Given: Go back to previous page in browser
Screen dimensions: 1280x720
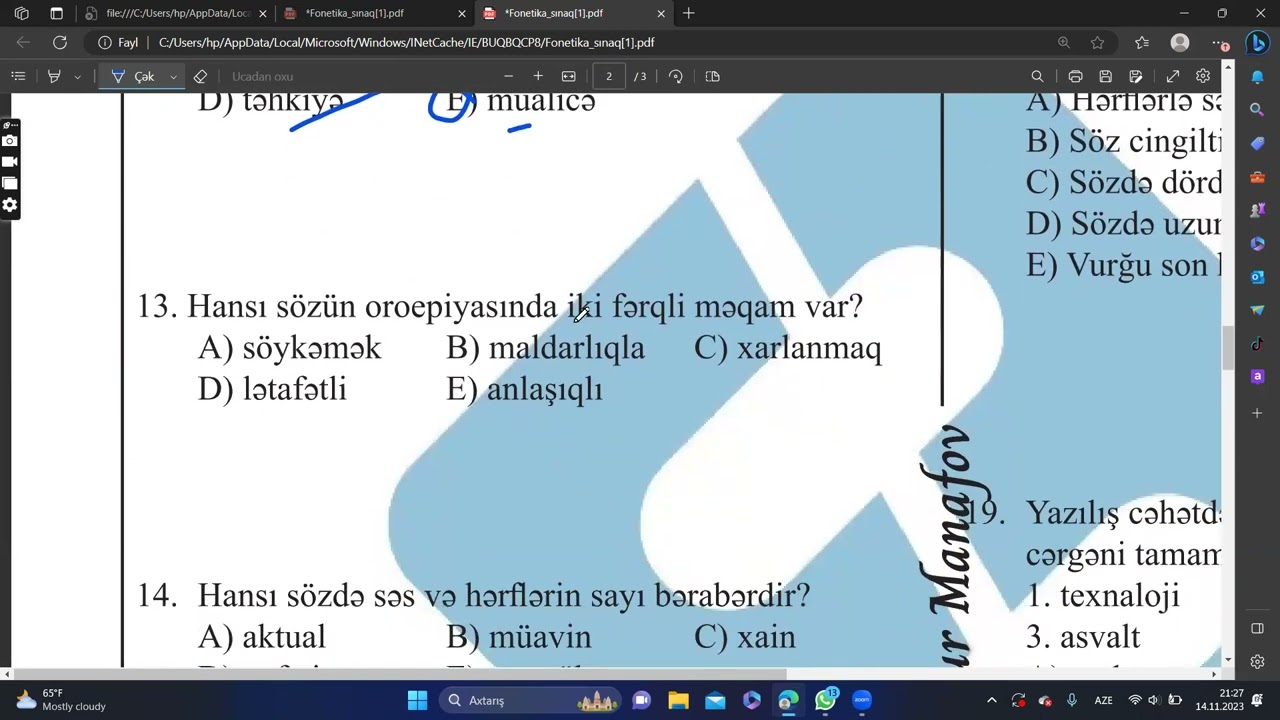Looking at the screenshot, I should [23, 43].
